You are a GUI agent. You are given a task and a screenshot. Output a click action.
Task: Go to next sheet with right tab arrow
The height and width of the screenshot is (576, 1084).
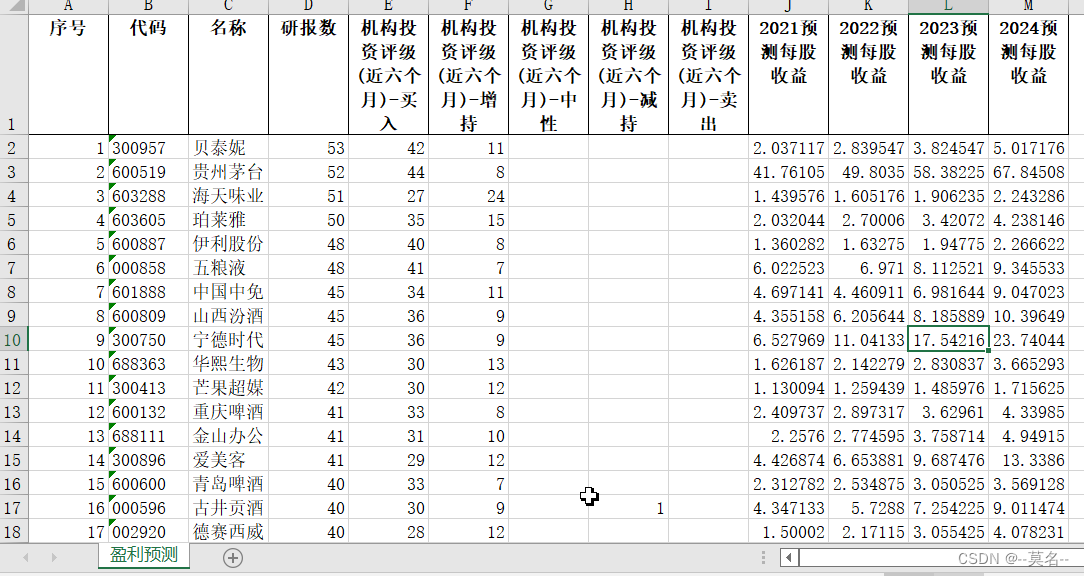54,557
